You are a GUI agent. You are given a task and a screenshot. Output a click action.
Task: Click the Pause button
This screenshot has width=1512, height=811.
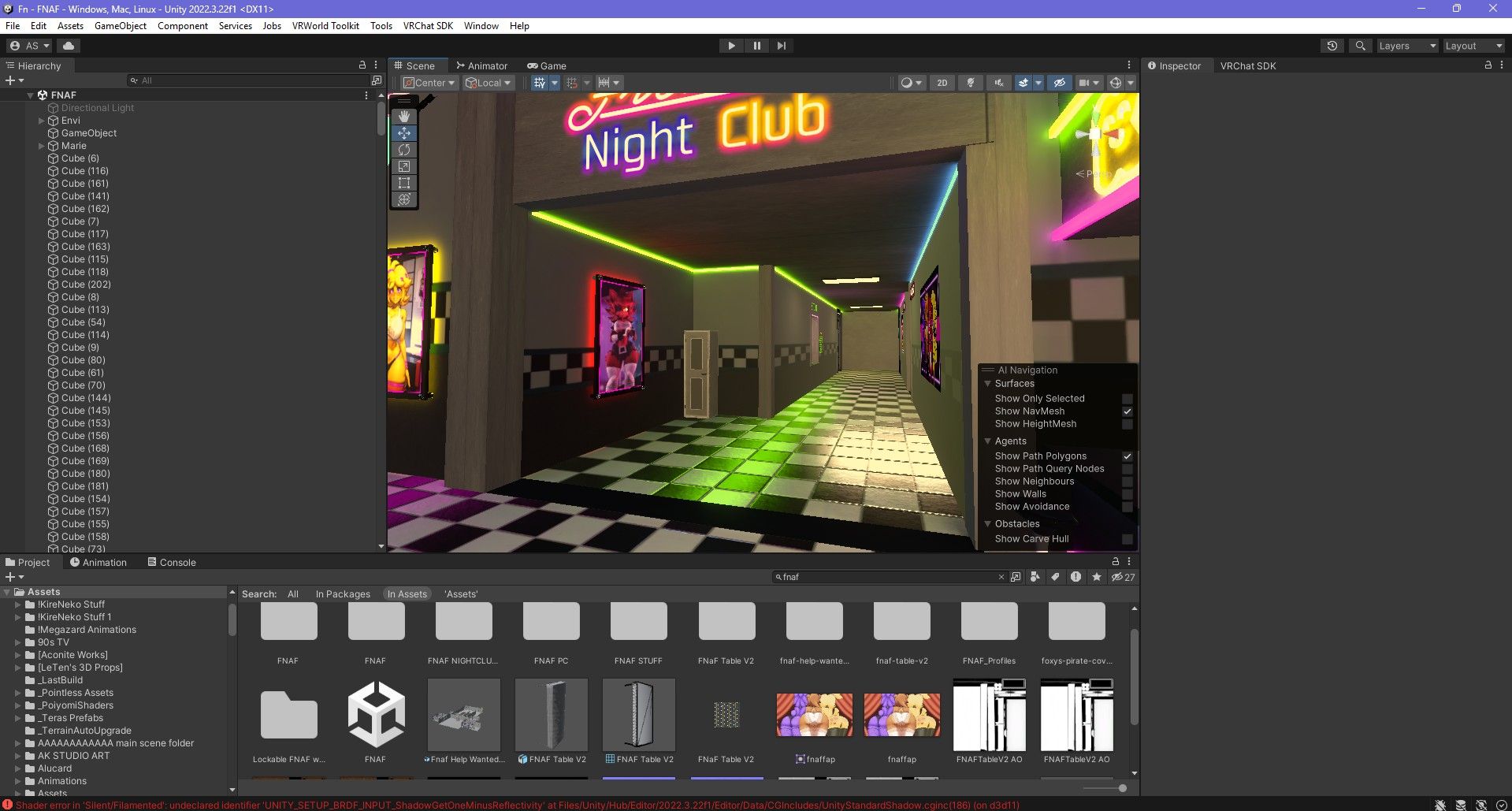756,46
